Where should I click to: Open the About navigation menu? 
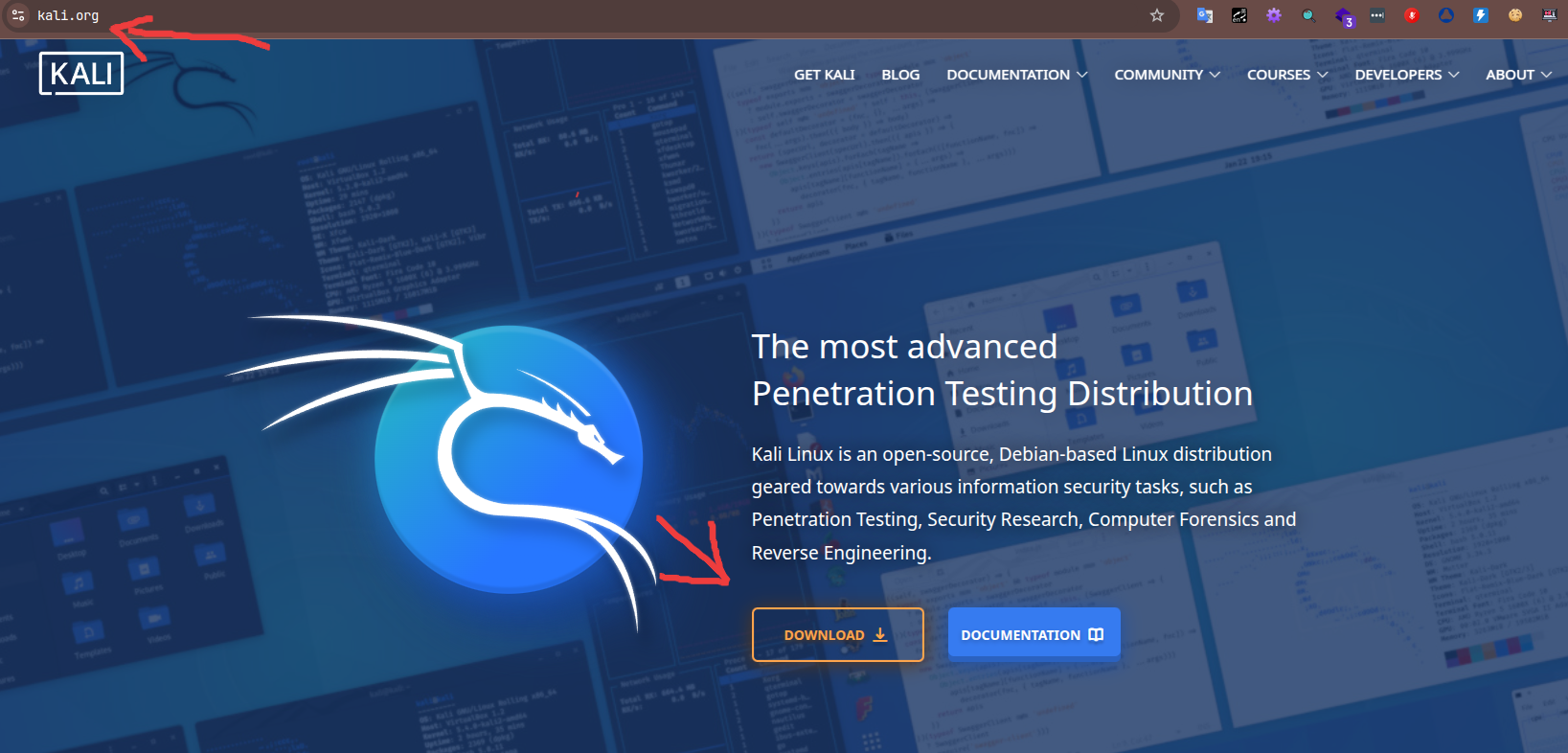(x=1519, y=75)
